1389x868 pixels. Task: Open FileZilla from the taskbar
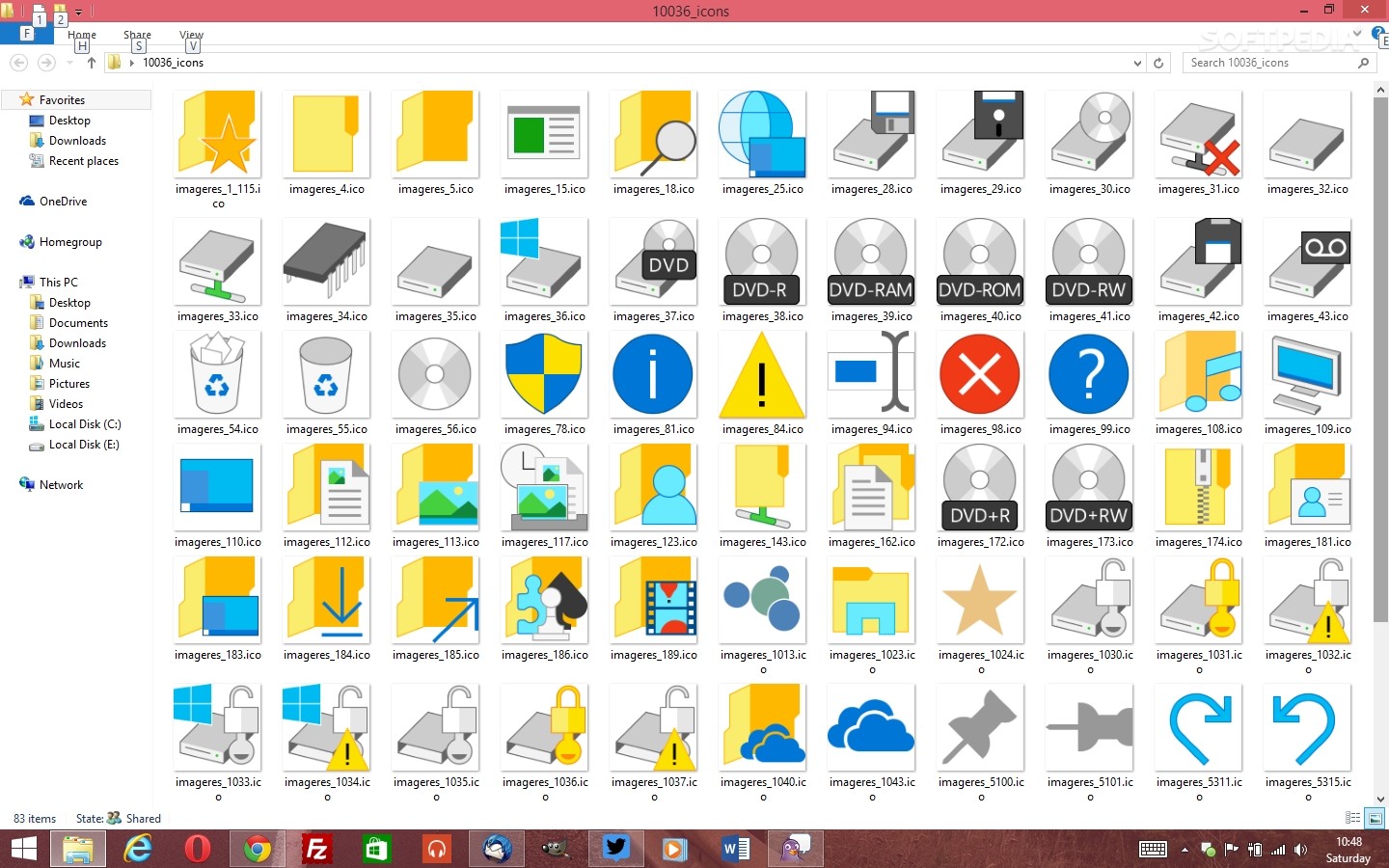[x=315, y=849]
